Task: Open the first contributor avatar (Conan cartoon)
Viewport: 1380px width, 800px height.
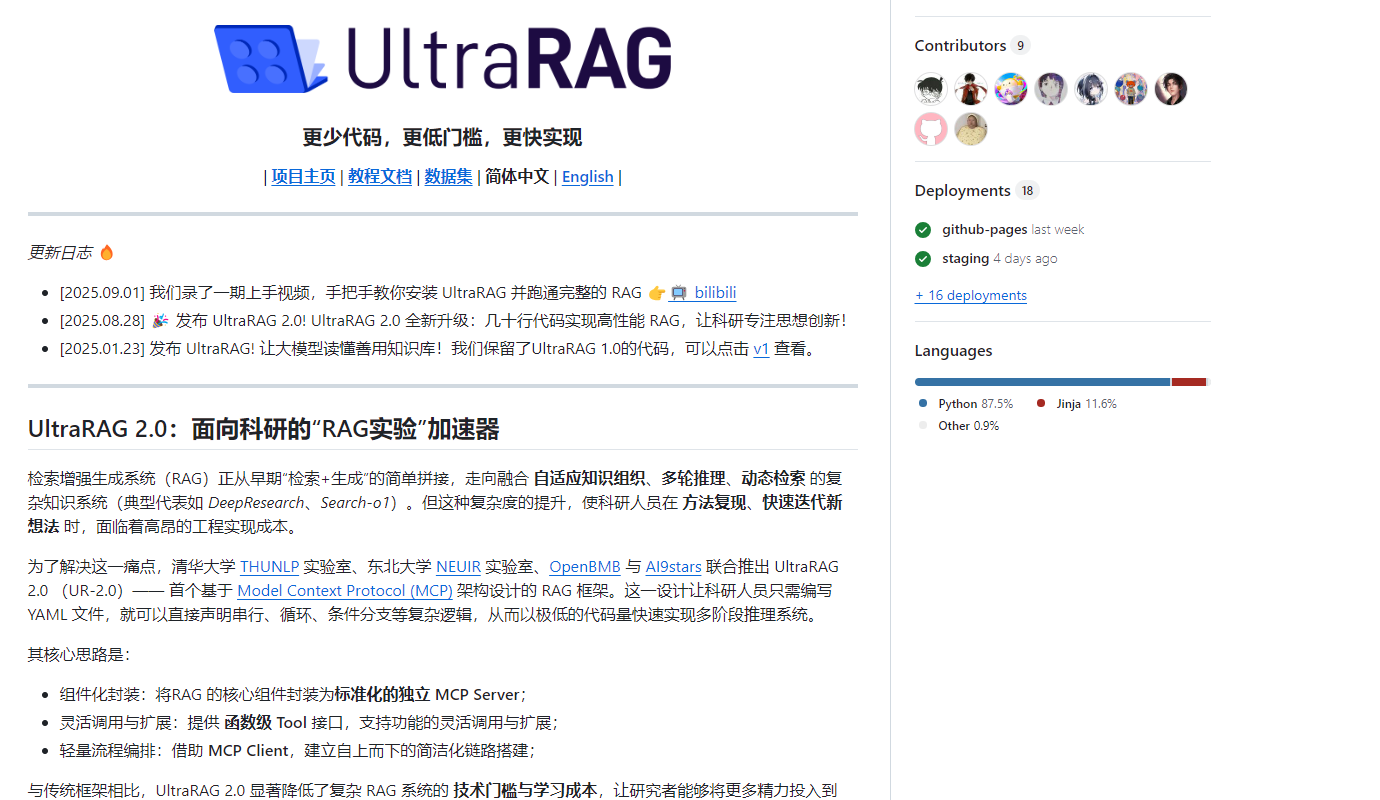Action: point(930,88)
